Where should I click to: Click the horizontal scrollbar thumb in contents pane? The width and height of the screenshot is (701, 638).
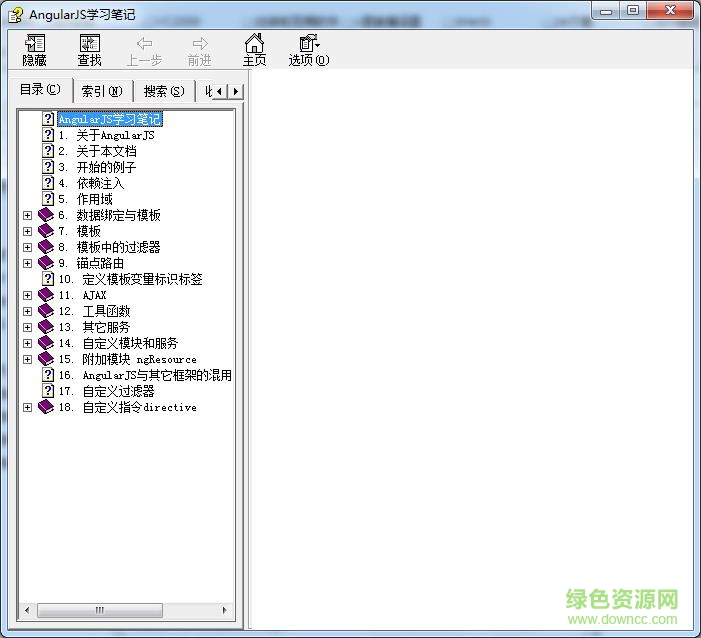click(x=100, y=610)
